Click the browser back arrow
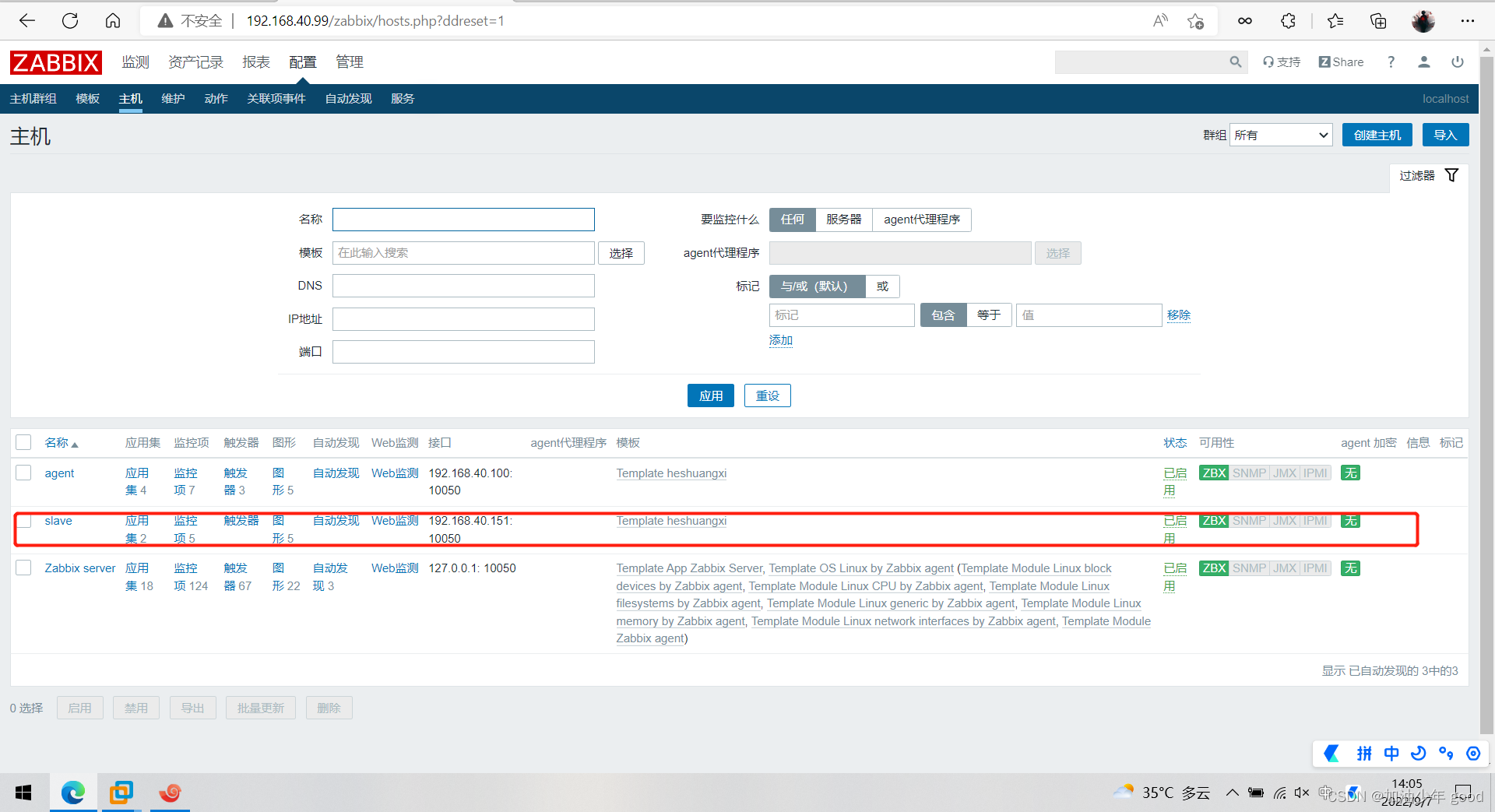The width and height of the screenshot is (1495, 812). pyautogui.click(x=27, y=21)
